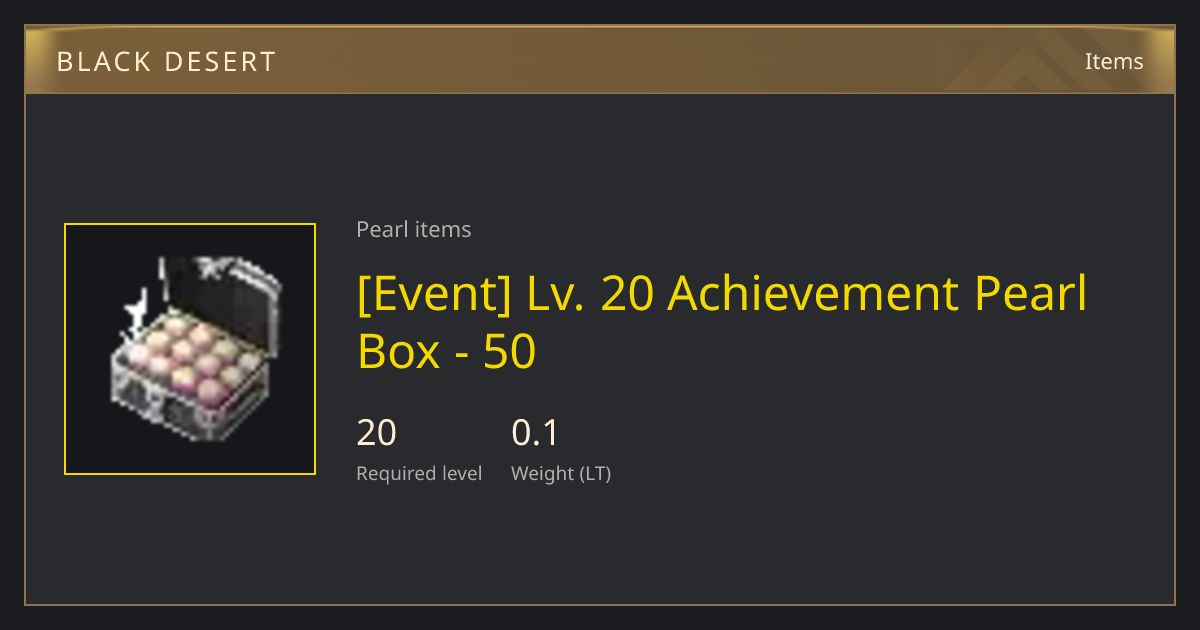The image size is (1200, 630).
Task: Select the required level value 20
Action: pos(377,433)
